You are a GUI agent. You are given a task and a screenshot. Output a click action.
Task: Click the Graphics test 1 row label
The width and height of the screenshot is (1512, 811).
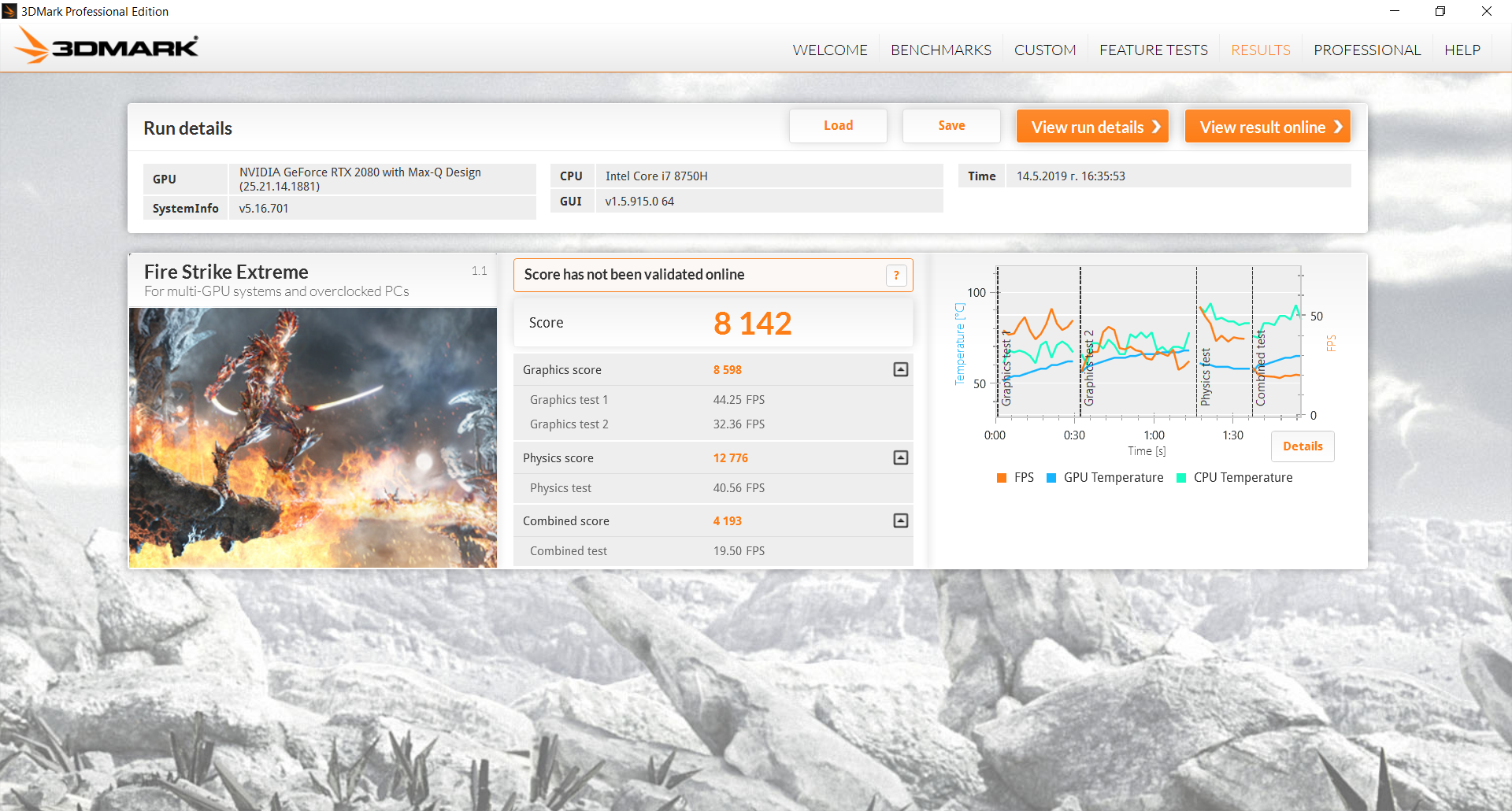(569, 400)
